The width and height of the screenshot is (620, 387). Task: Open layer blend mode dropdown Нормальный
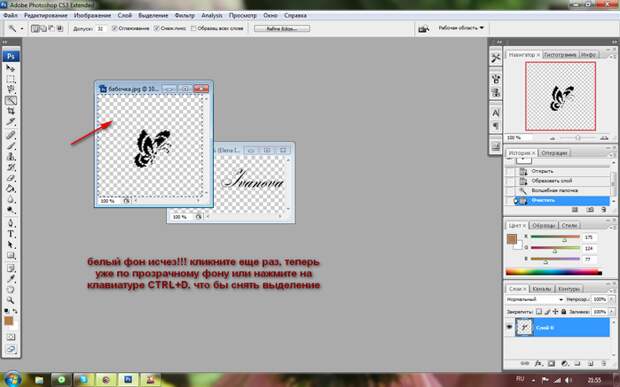tap(535, 300)
